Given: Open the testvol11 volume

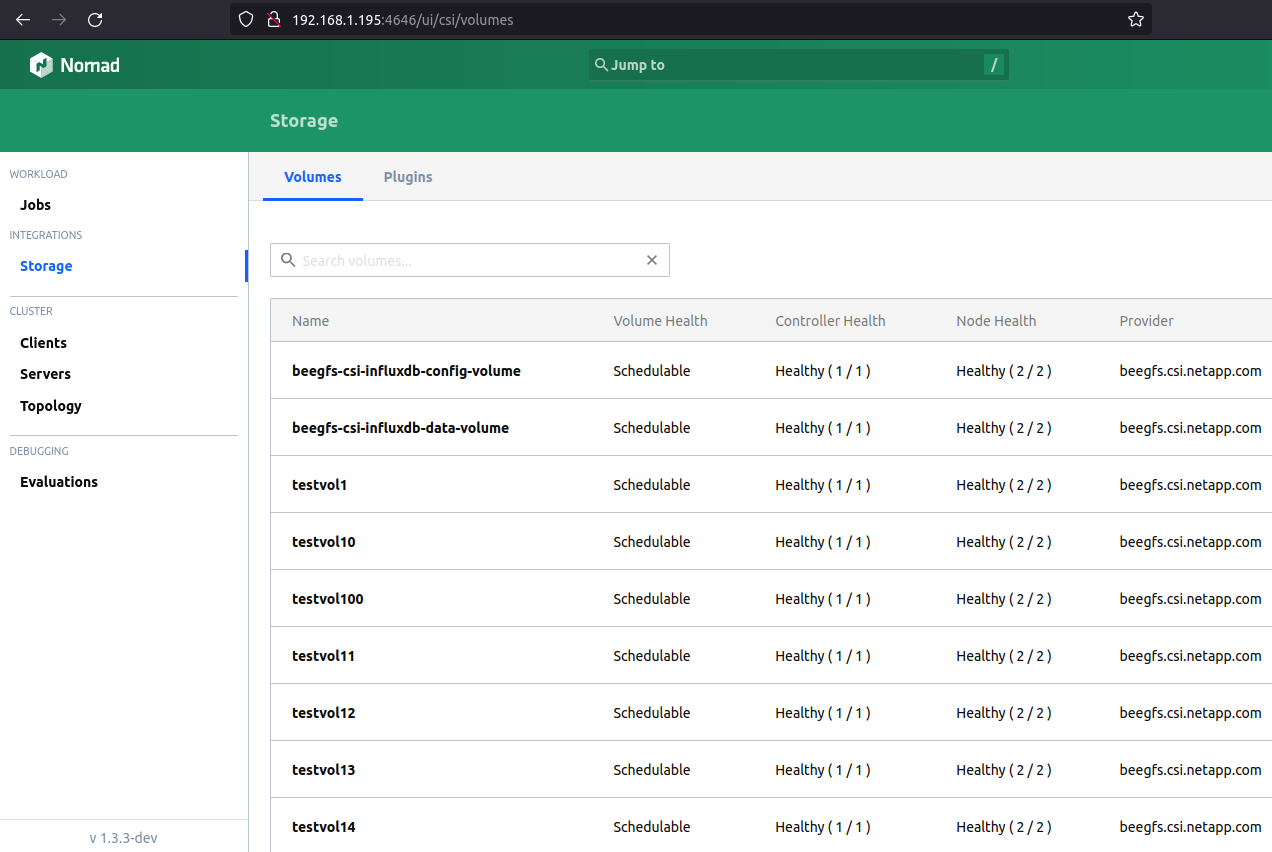Looking at the screenshot, I should (324, 656).
